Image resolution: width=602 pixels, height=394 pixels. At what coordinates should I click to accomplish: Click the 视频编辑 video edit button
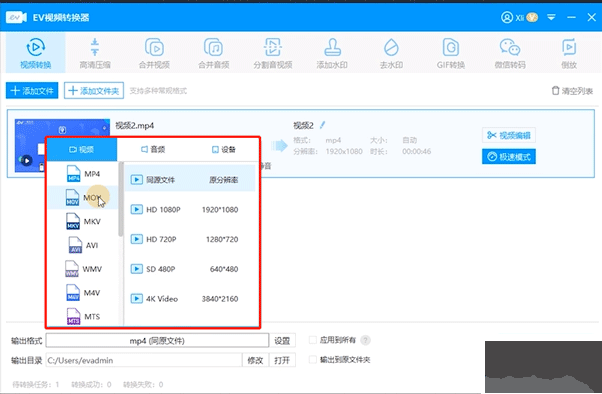509,135
